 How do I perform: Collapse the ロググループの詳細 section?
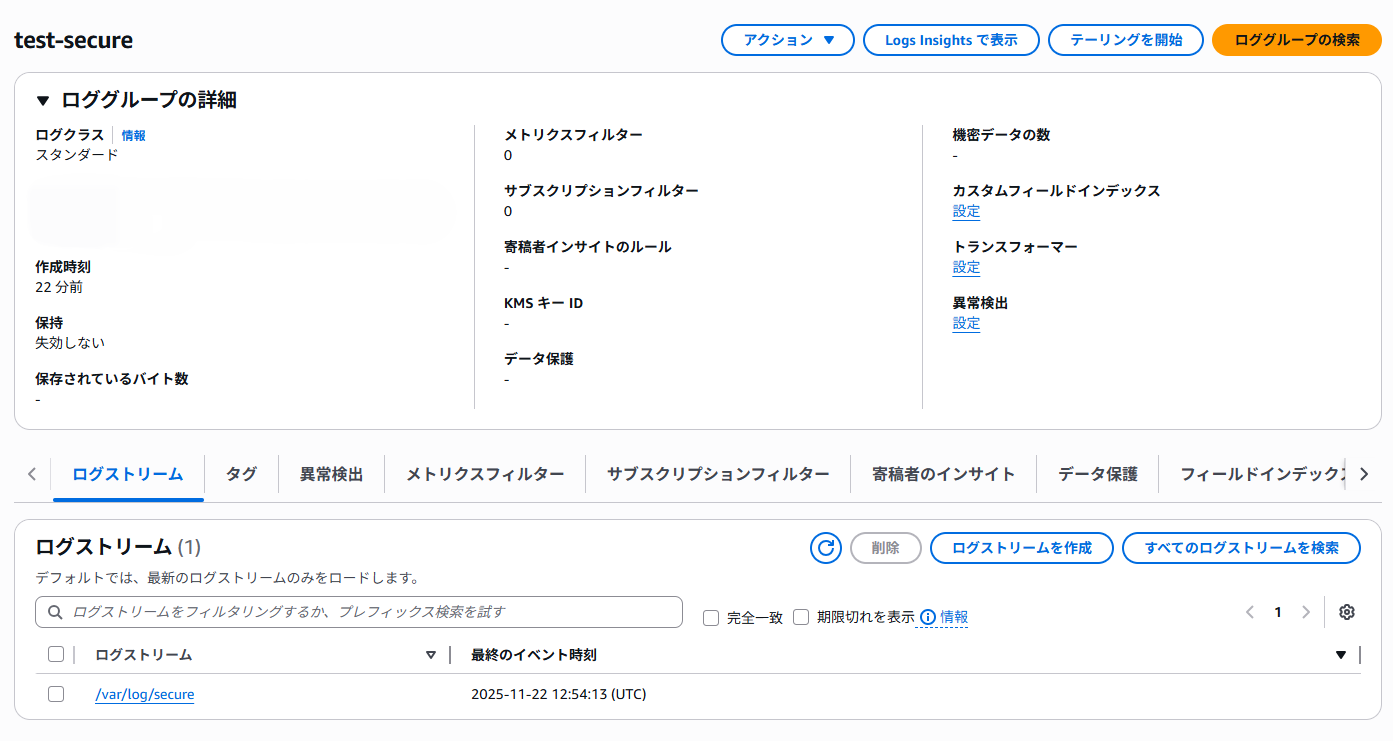coord(41,99)
